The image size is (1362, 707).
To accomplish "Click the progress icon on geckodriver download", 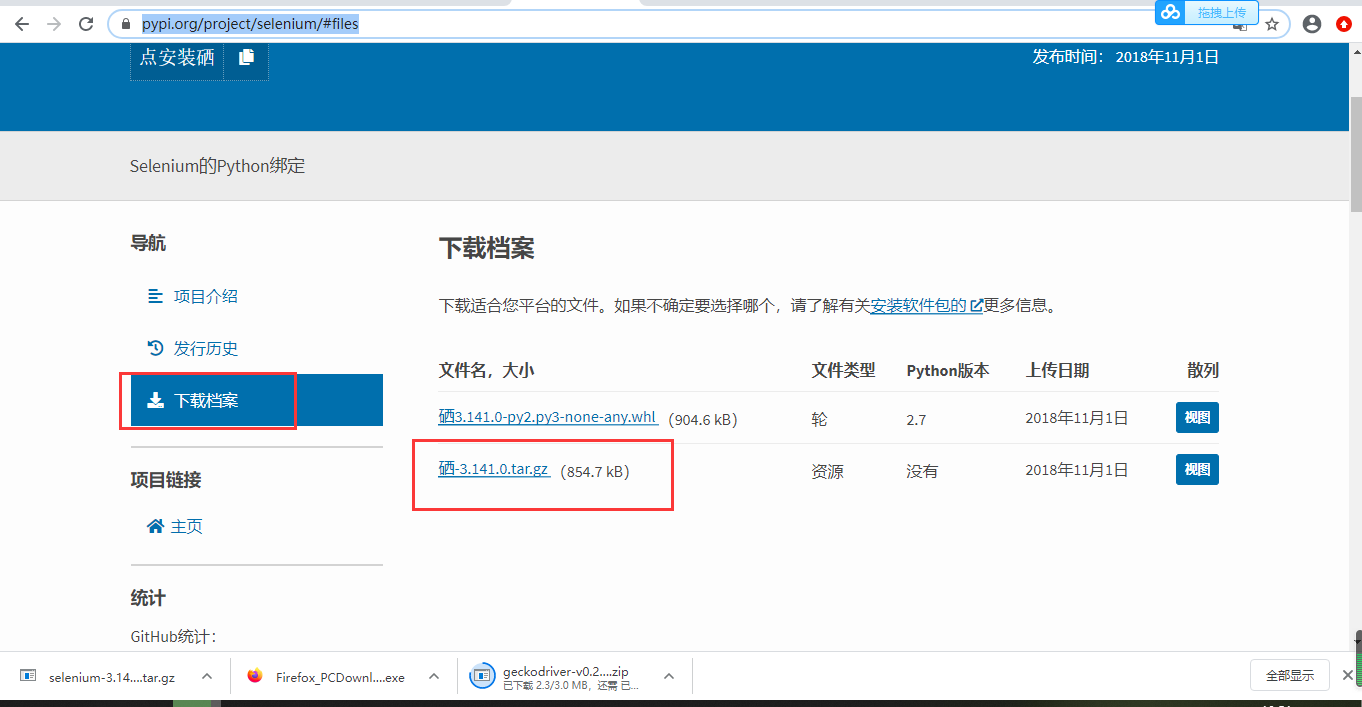I will (483, 676).
